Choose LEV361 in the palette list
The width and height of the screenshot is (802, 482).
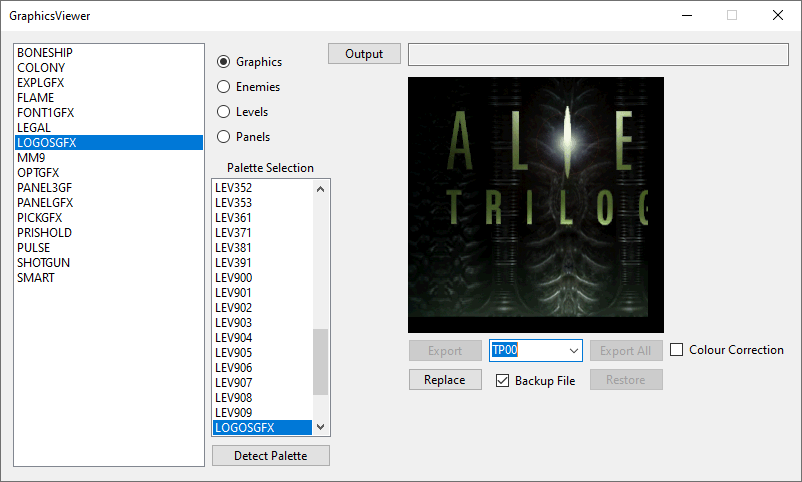(x=262, y=218)
